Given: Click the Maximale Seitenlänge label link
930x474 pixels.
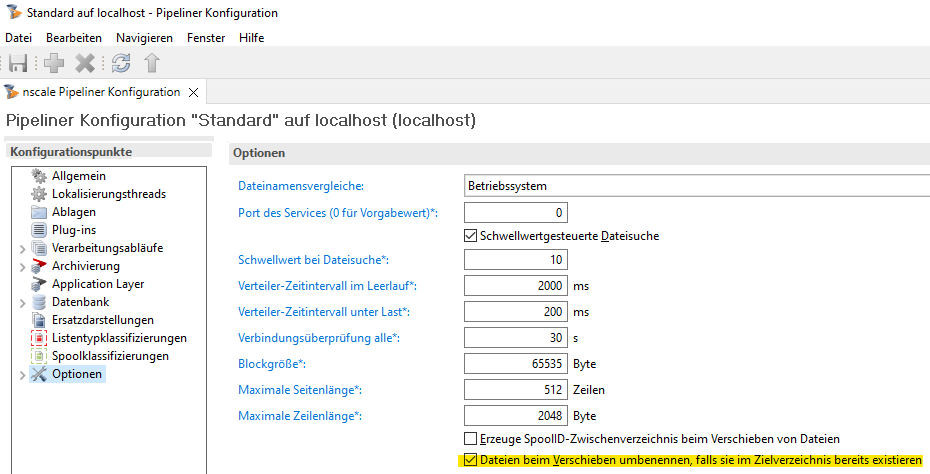Looking at the screenshot, I should click(299, 388).
